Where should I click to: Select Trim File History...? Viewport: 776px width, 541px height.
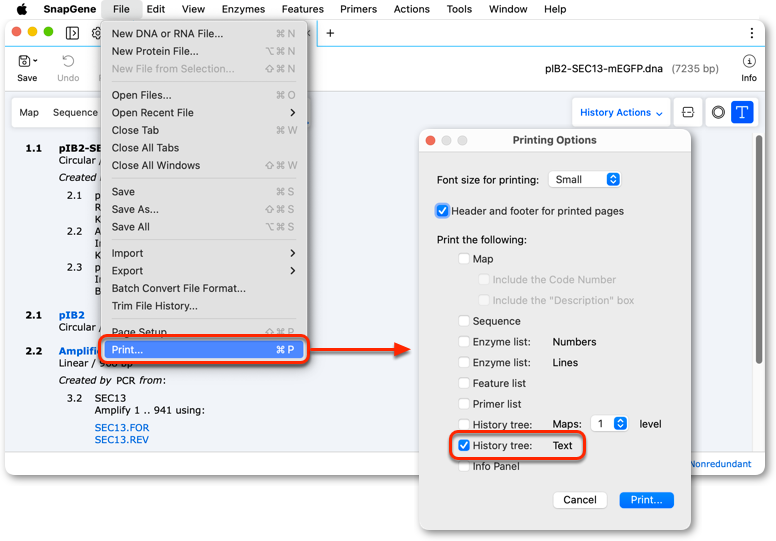click(x=203, y=306)
